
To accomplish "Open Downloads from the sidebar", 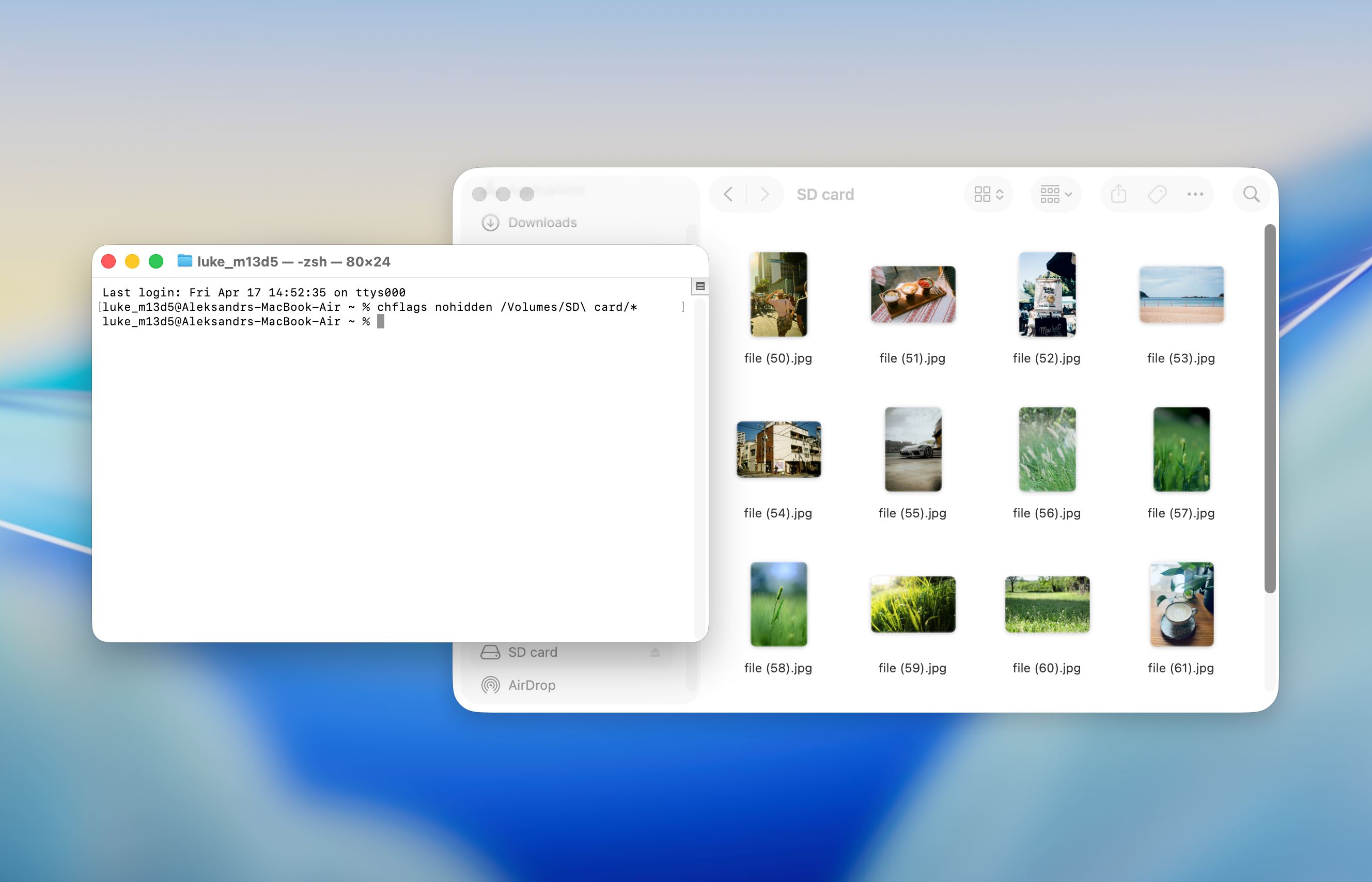I will (x=542, y=223).
